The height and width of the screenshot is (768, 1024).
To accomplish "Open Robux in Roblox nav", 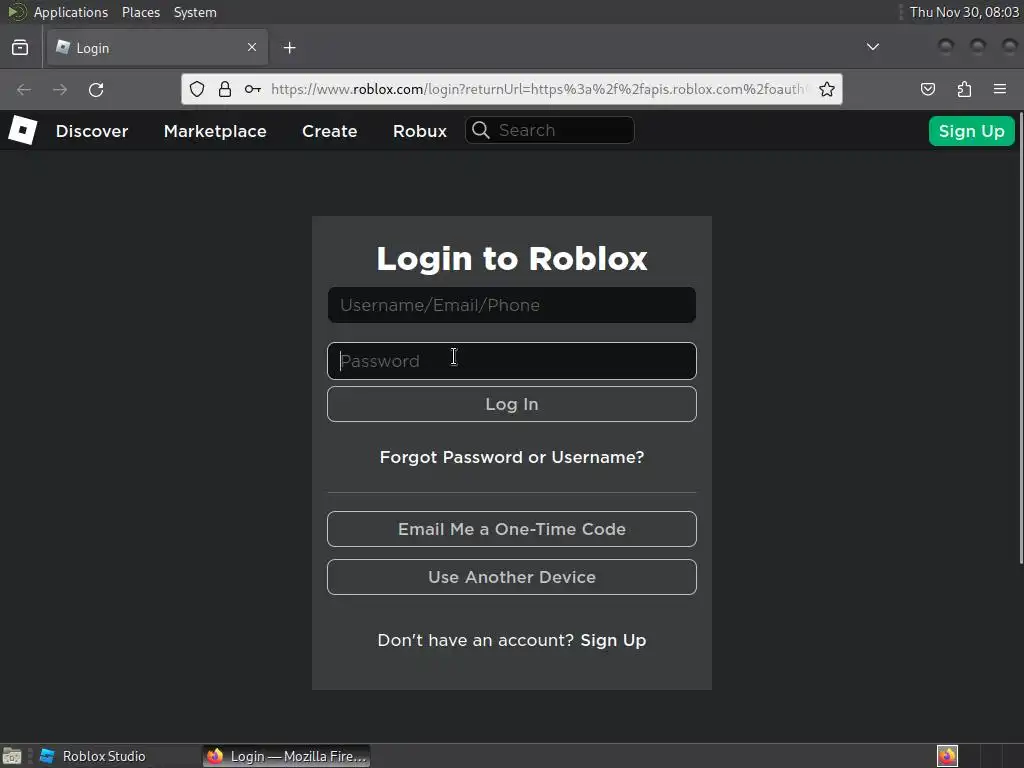I will click(420, 131).
